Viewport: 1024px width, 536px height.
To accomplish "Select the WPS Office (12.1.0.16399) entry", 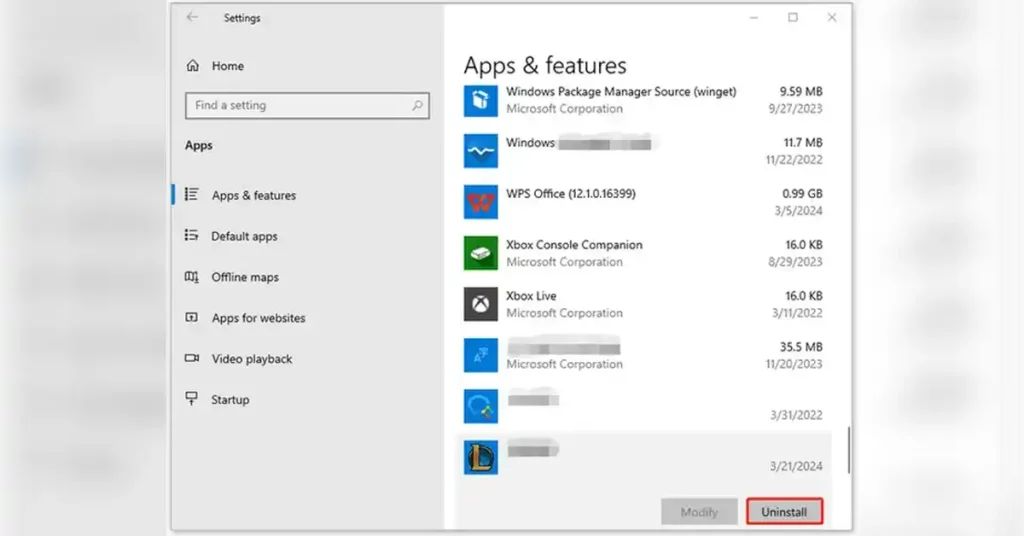I will 643,202.
